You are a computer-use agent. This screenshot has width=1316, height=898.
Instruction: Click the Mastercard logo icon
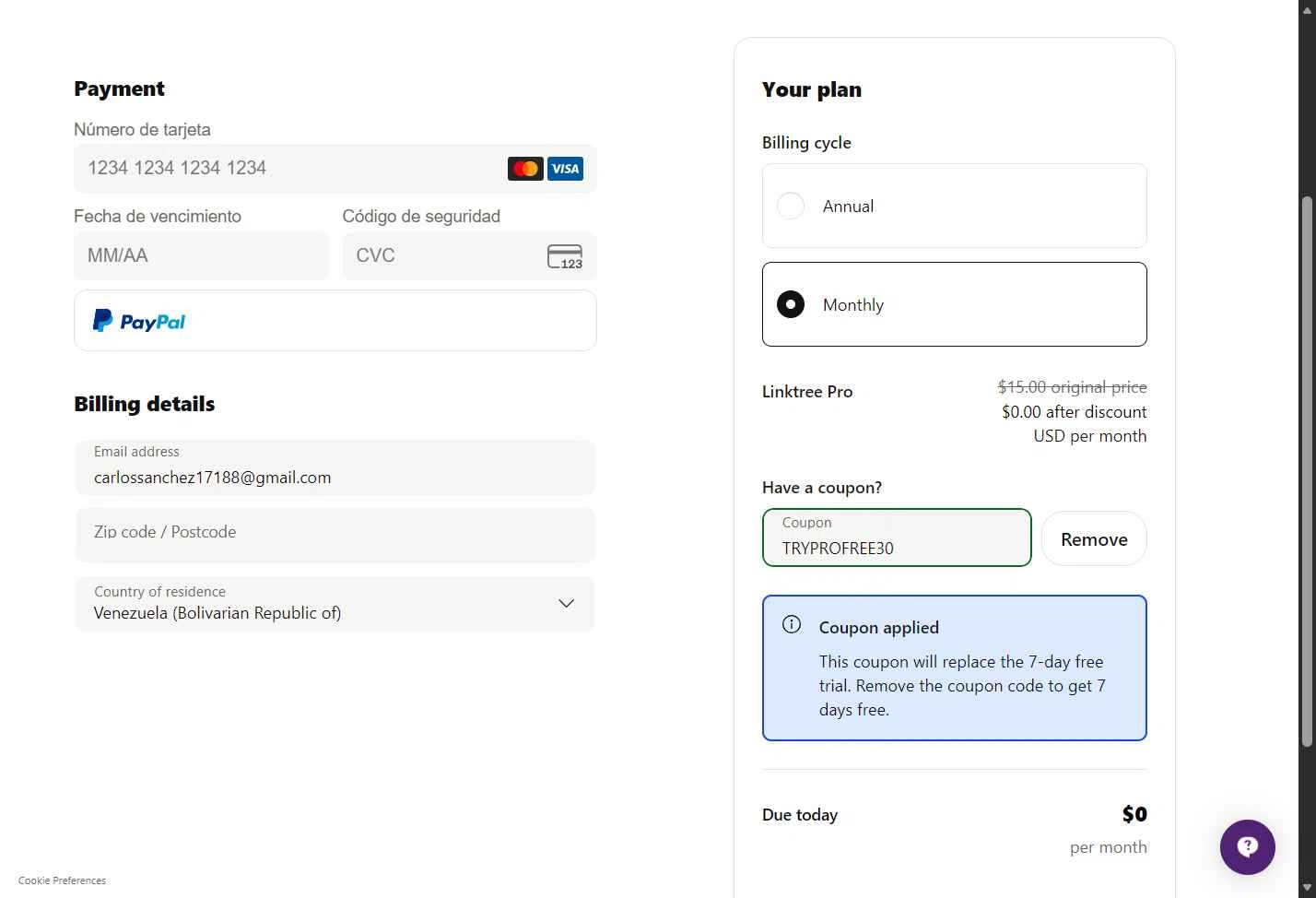pos(525,169)
